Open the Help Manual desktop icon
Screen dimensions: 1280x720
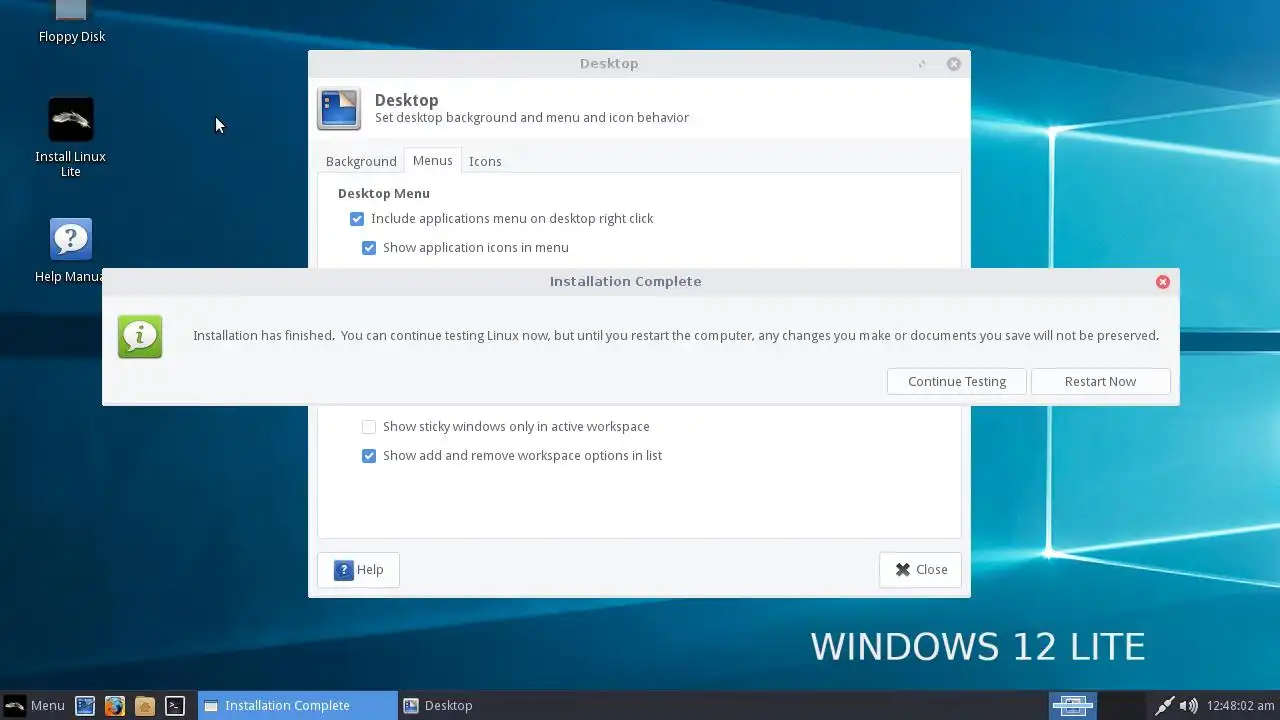point(71,250)
